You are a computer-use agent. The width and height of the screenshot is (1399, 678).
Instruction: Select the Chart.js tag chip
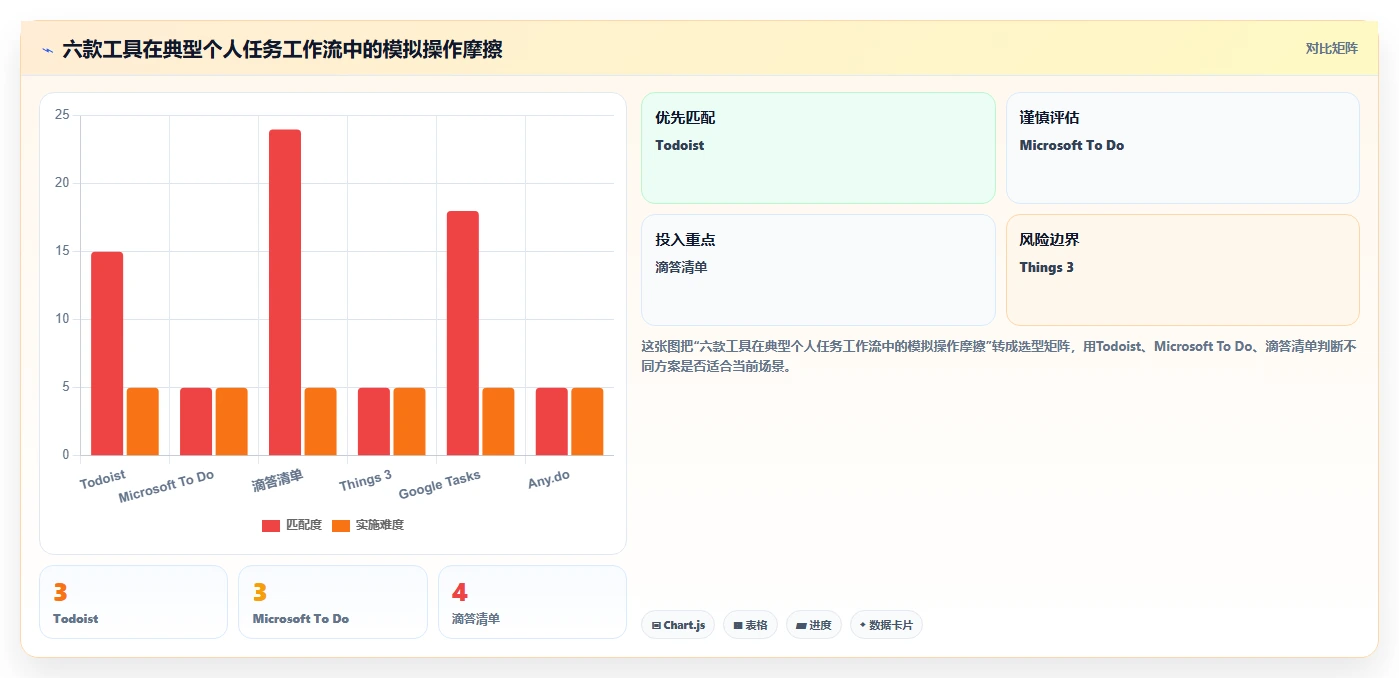(x=678, y=625)
